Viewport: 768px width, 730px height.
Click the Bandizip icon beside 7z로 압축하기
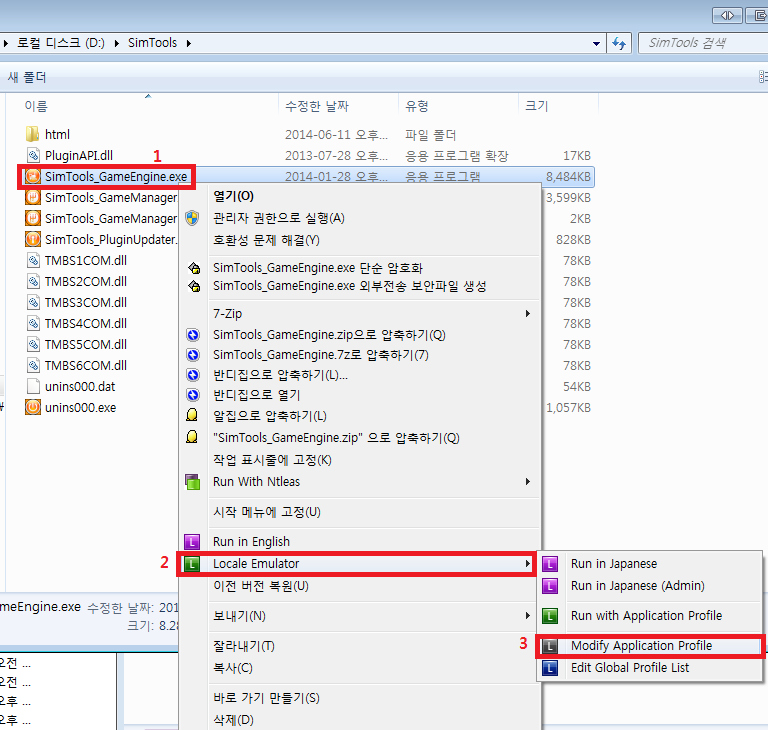click(193, 355)
